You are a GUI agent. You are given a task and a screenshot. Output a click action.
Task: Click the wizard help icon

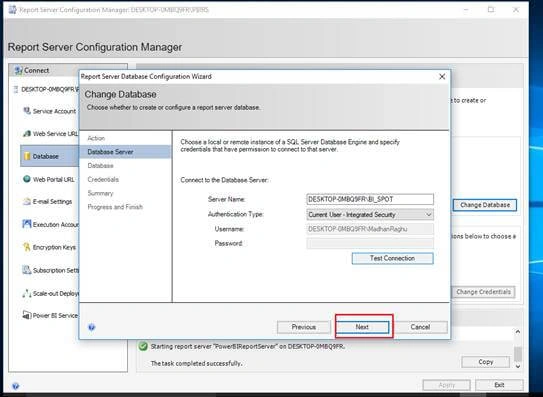[x=91, y=327]
